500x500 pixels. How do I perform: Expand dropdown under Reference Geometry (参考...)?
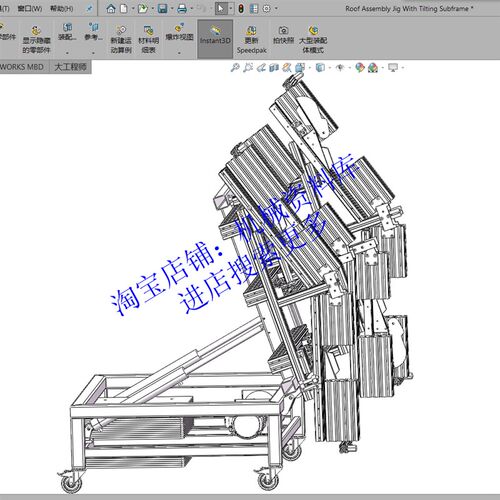tap(93, 53)
